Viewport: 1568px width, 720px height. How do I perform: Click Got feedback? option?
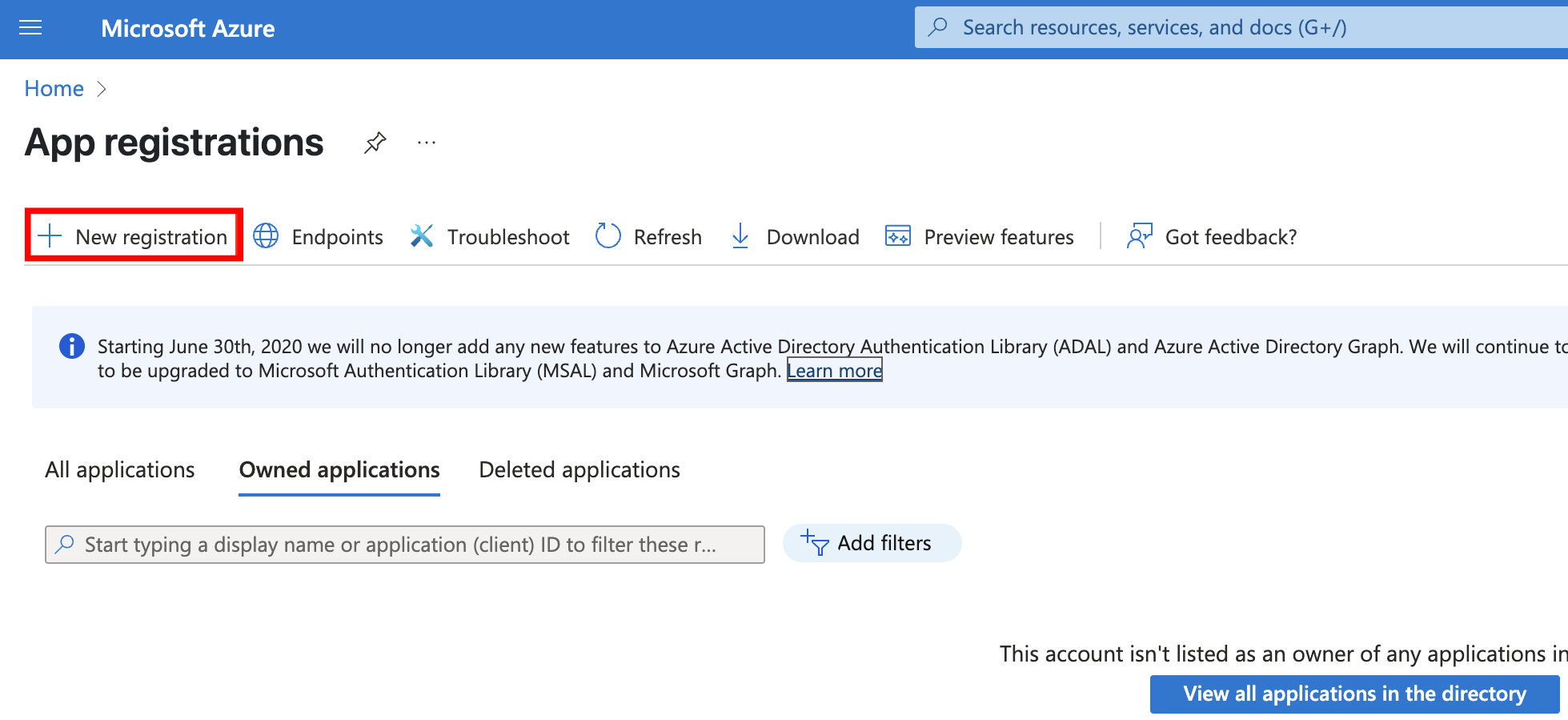pos(1212,236)
